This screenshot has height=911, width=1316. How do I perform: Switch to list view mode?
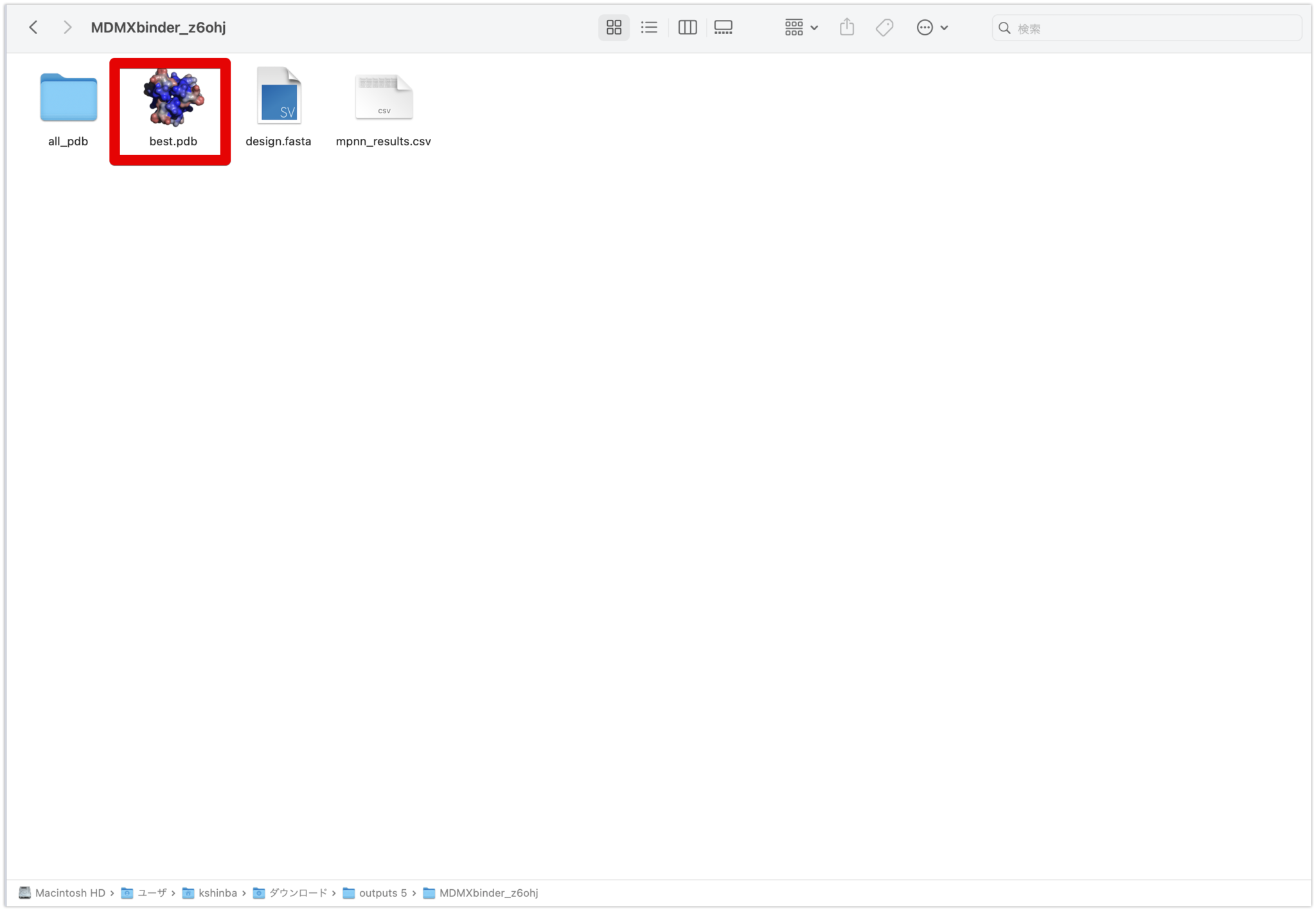tap(649, 28)
